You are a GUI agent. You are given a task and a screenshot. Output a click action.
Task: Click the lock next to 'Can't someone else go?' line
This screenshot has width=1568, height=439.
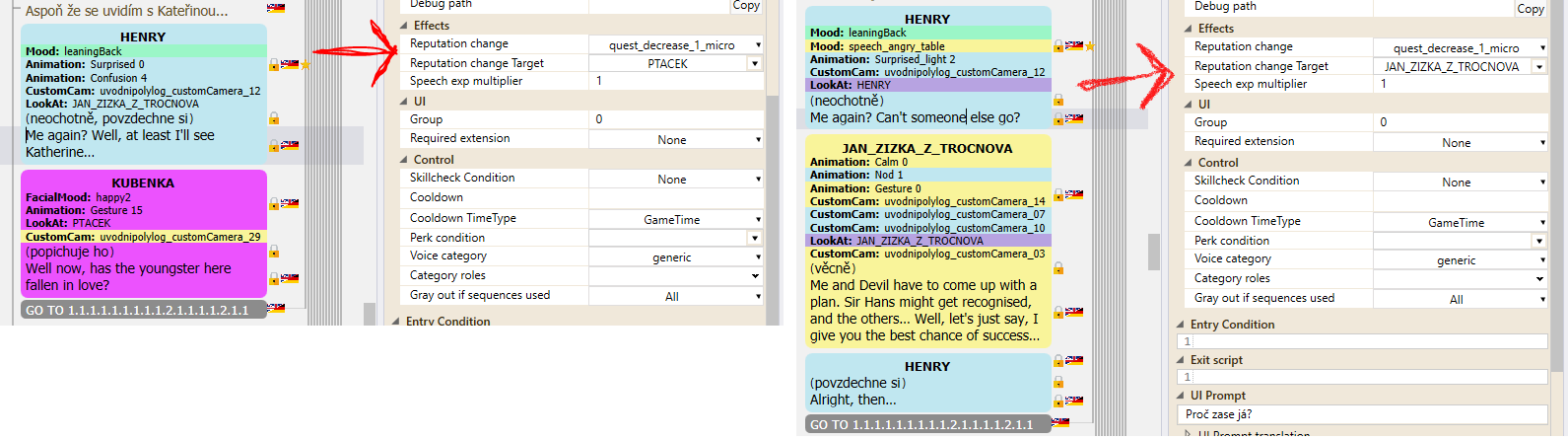click(x=1058, y=118)
